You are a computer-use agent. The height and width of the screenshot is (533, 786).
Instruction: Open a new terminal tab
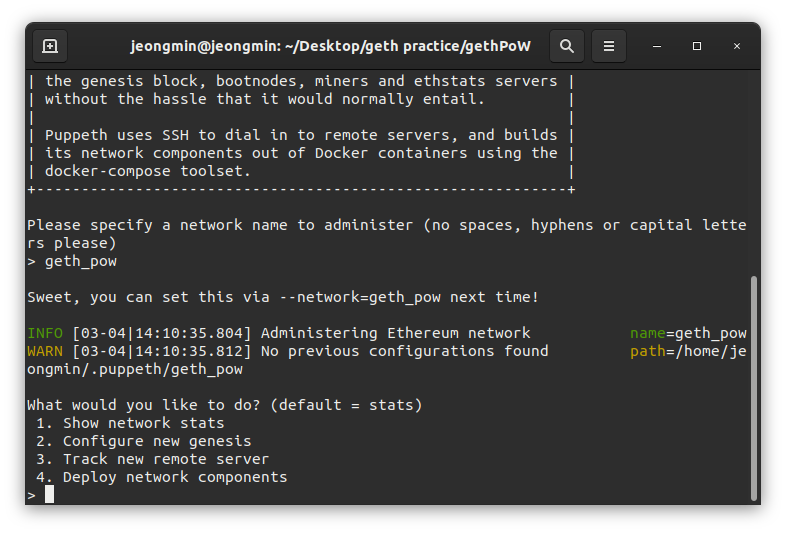point(50,46)
